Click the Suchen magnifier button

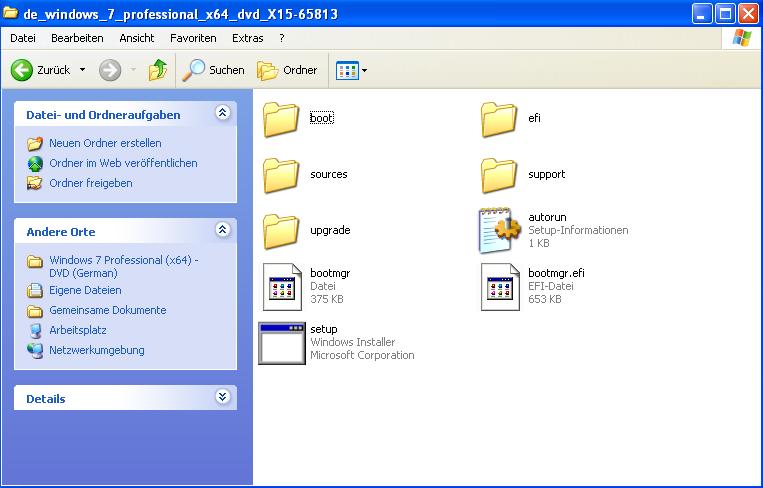click(213, 70)
